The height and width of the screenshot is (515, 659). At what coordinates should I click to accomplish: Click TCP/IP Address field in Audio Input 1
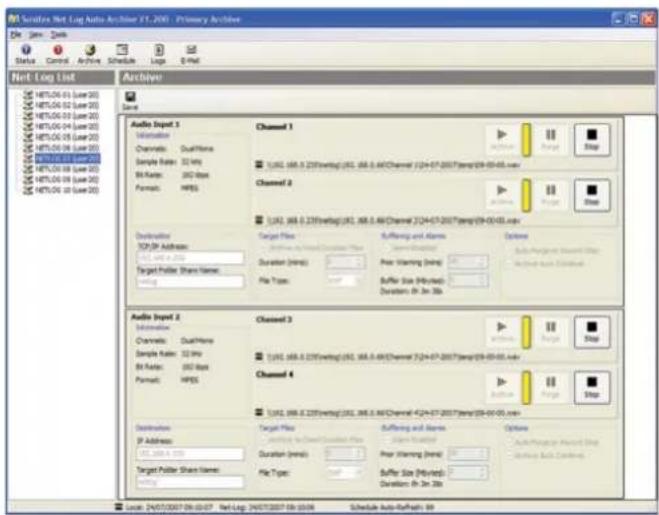(190, 258)
